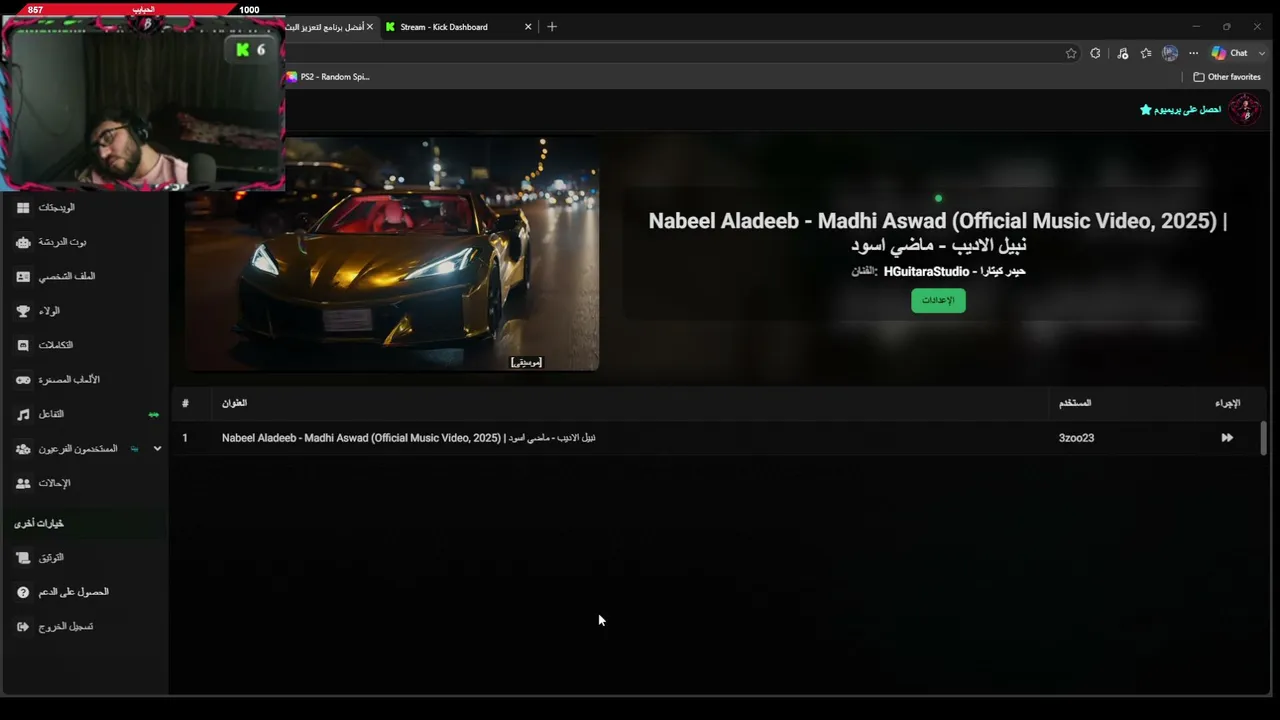Select the التكاملات integrations icon
1280x720 pixels.
[x=23, y=345]
